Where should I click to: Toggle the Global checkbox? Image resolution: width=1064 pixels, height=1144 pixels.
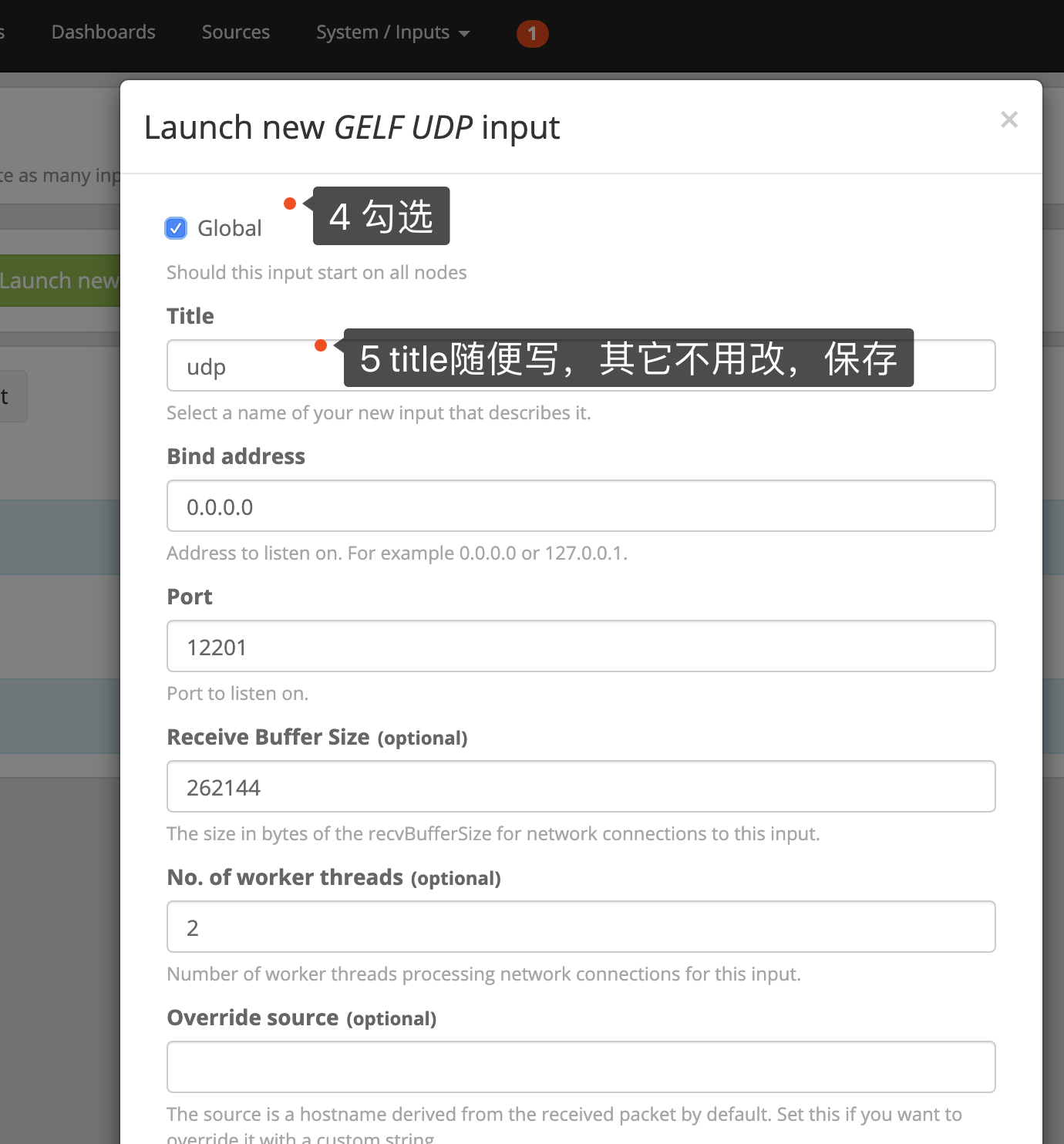click(x=176, y=228)
